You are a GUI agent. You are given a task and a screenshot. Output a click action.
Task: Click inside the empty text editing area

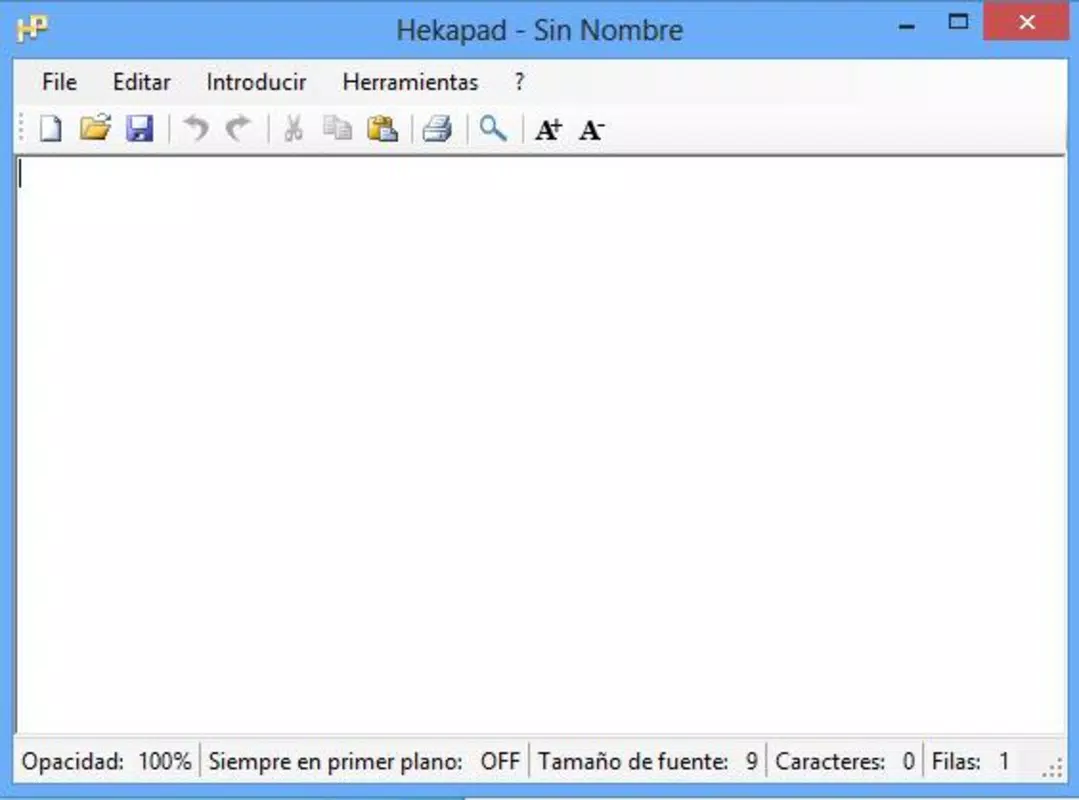click(x=540, y=445)
